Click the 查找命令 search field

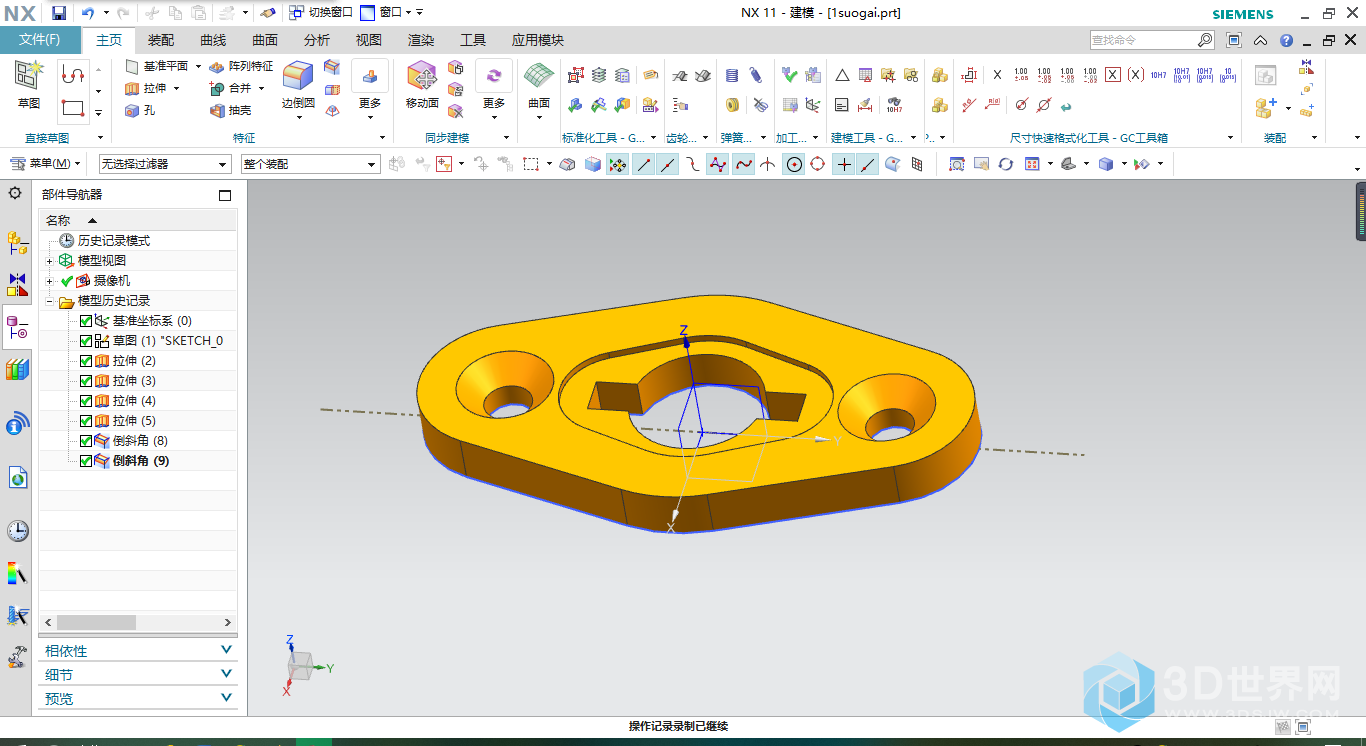(x=1142, y=40)
